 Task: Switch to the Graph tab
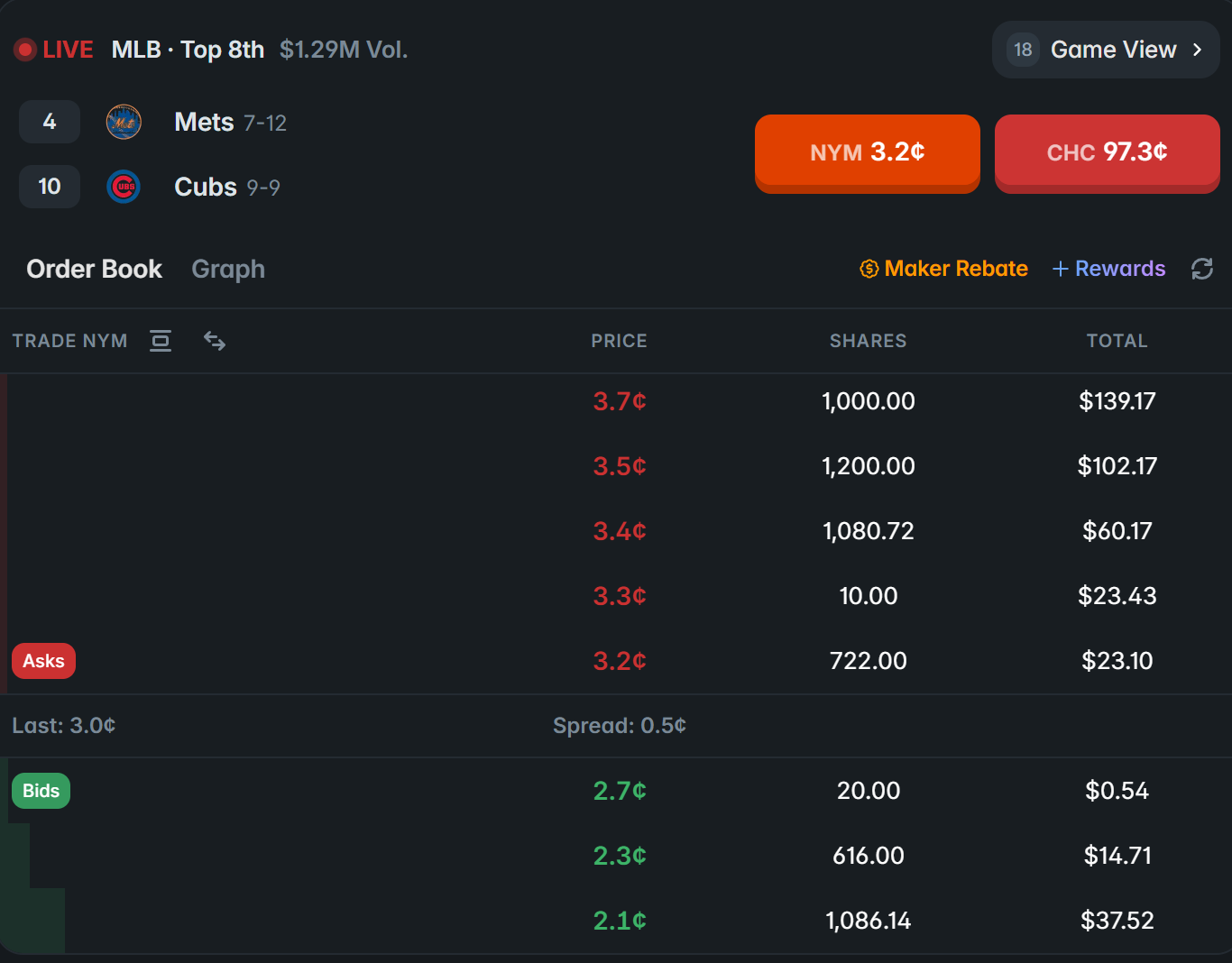pyautogui.click(x=228, y=269)
